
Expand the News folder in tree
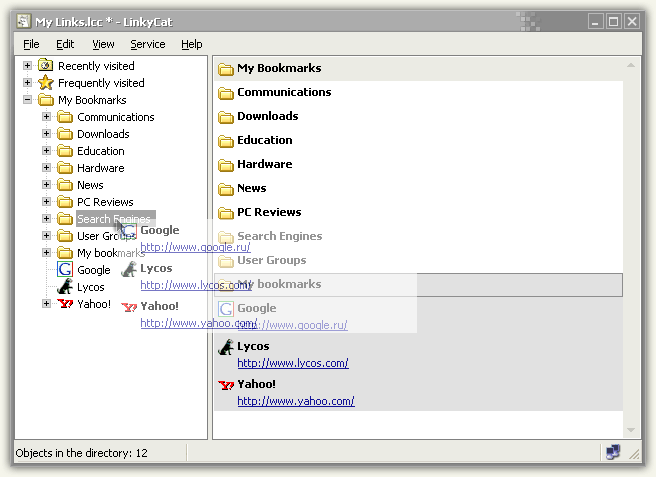point(46,185)
